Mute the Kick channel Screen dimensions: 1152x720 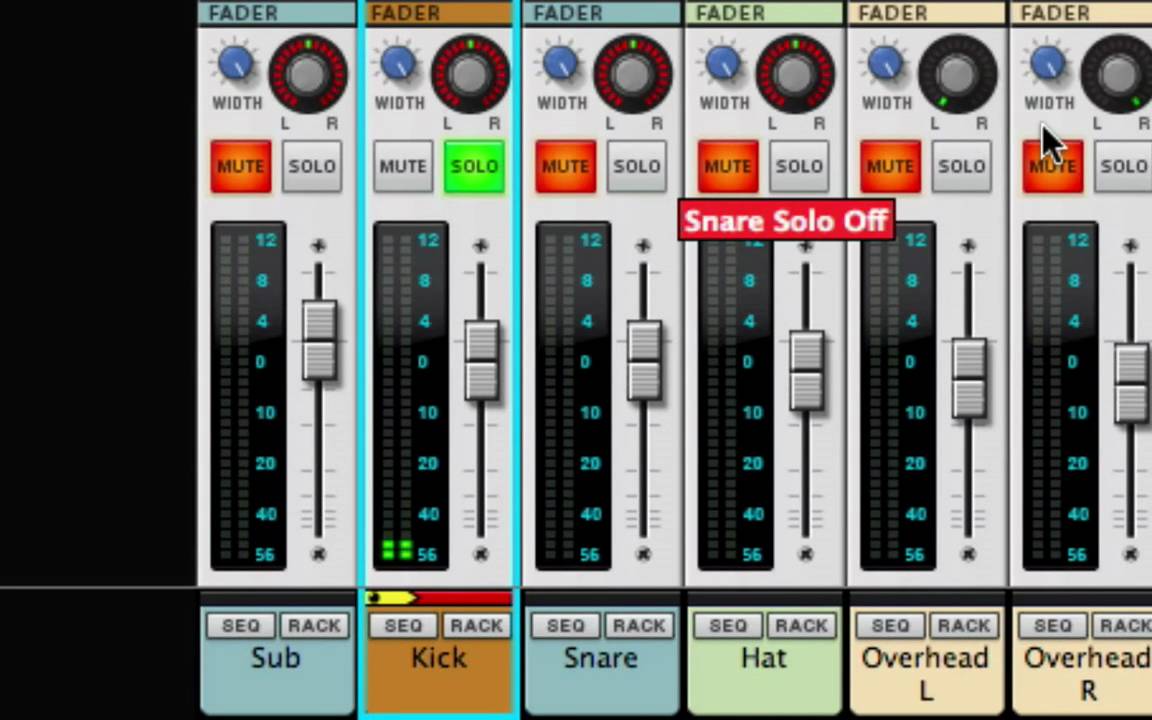pos(403,167)
